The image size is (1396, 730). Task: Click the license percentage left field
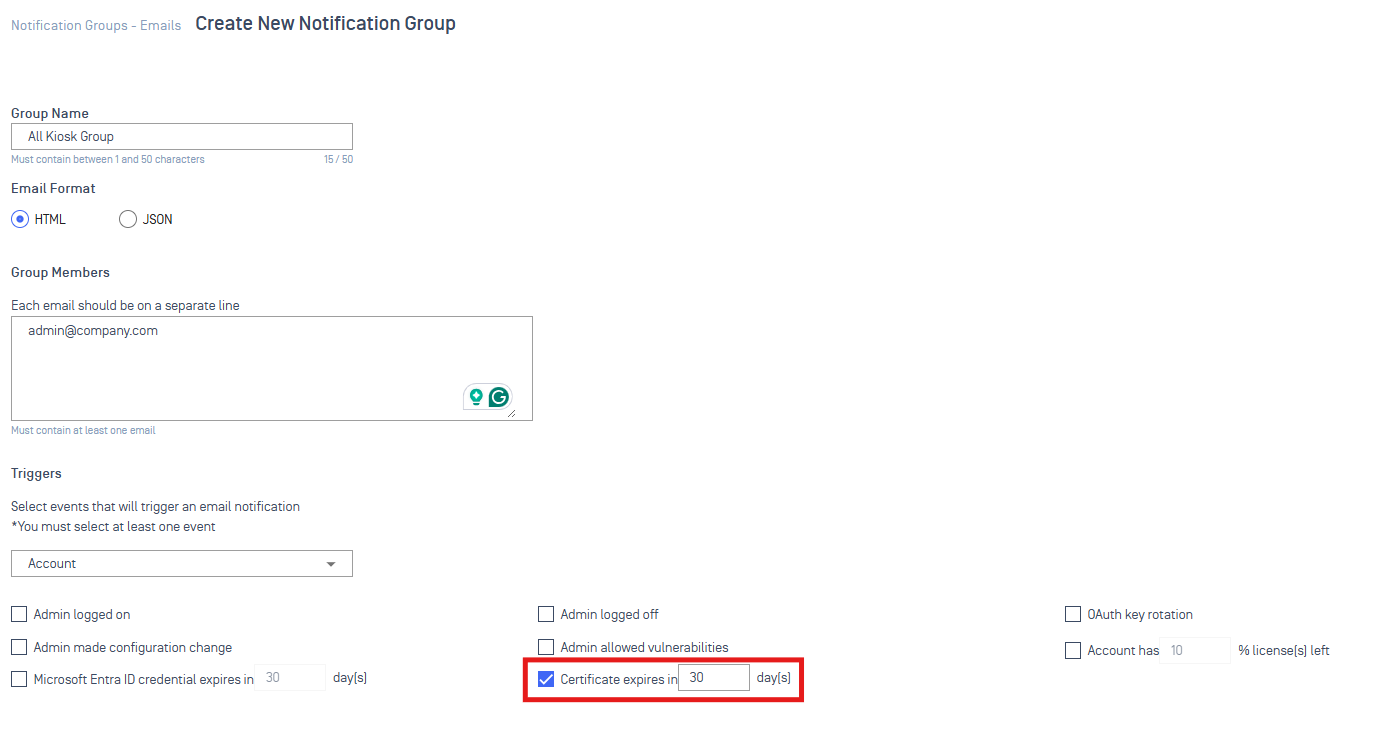pos(1195,650)
